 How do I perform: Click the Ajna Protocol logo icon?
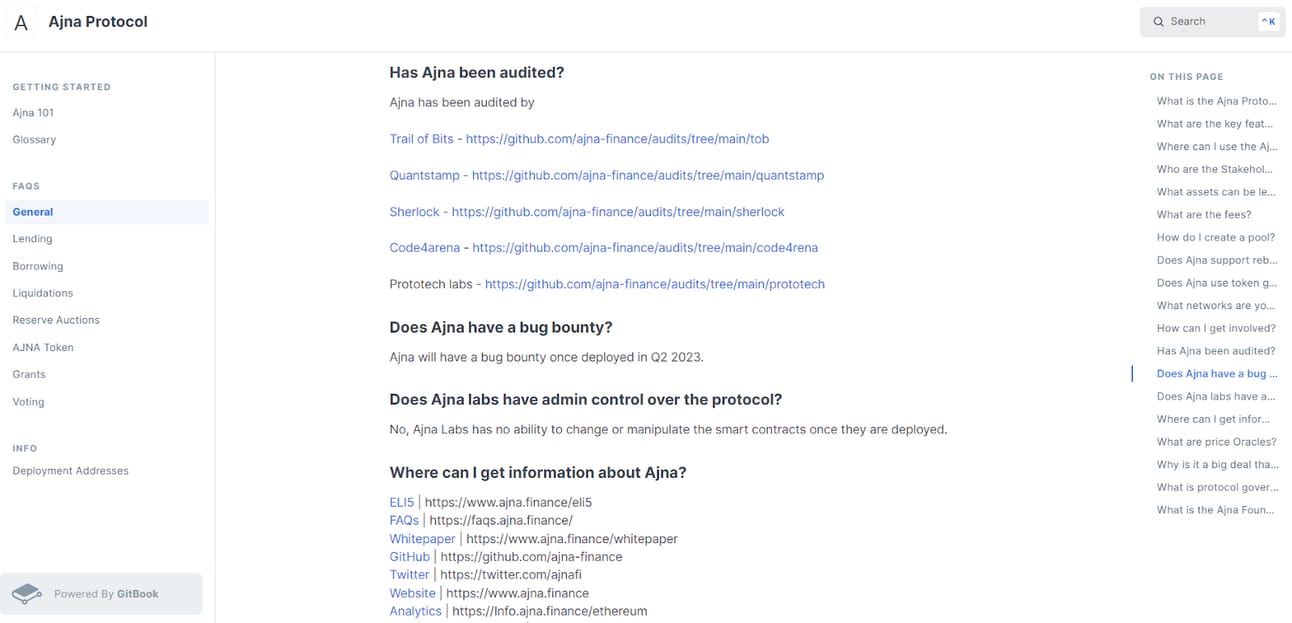(x=21, y=22)
